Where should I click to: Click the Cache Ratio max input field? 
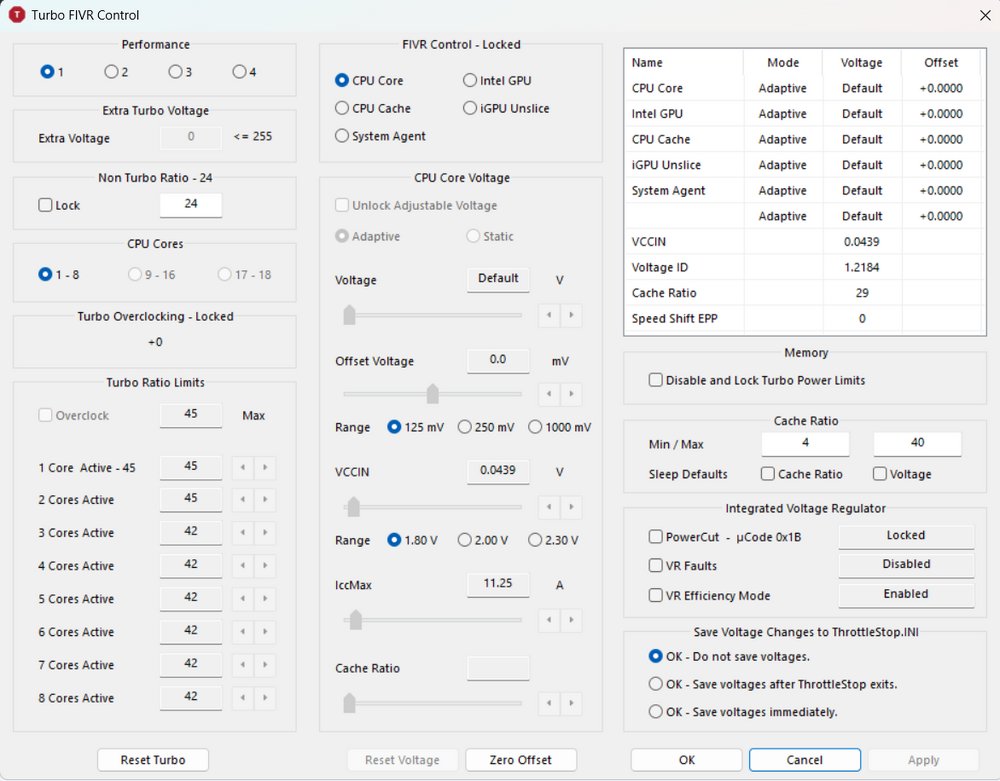coord(917,443)
